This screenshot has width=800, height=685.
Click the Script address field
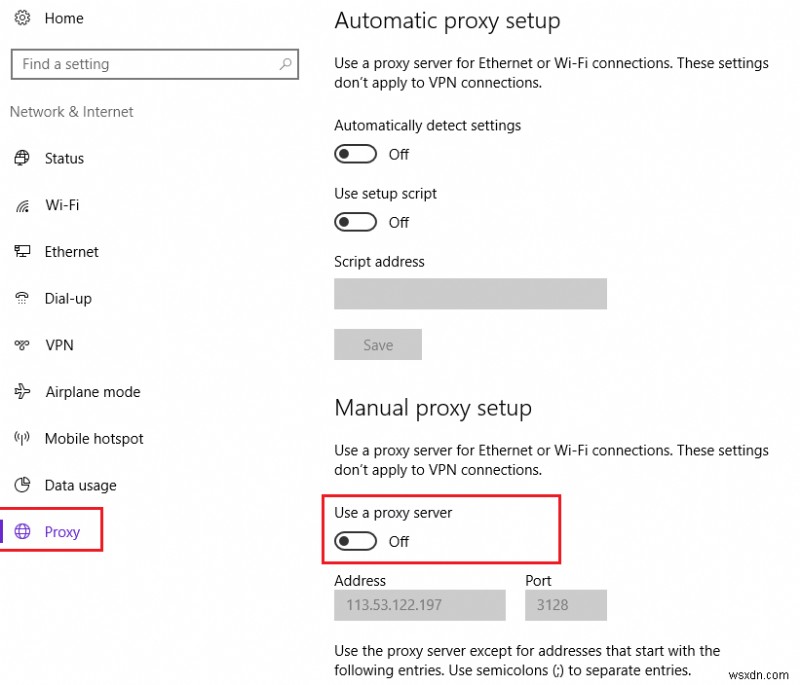click(470, 294)
